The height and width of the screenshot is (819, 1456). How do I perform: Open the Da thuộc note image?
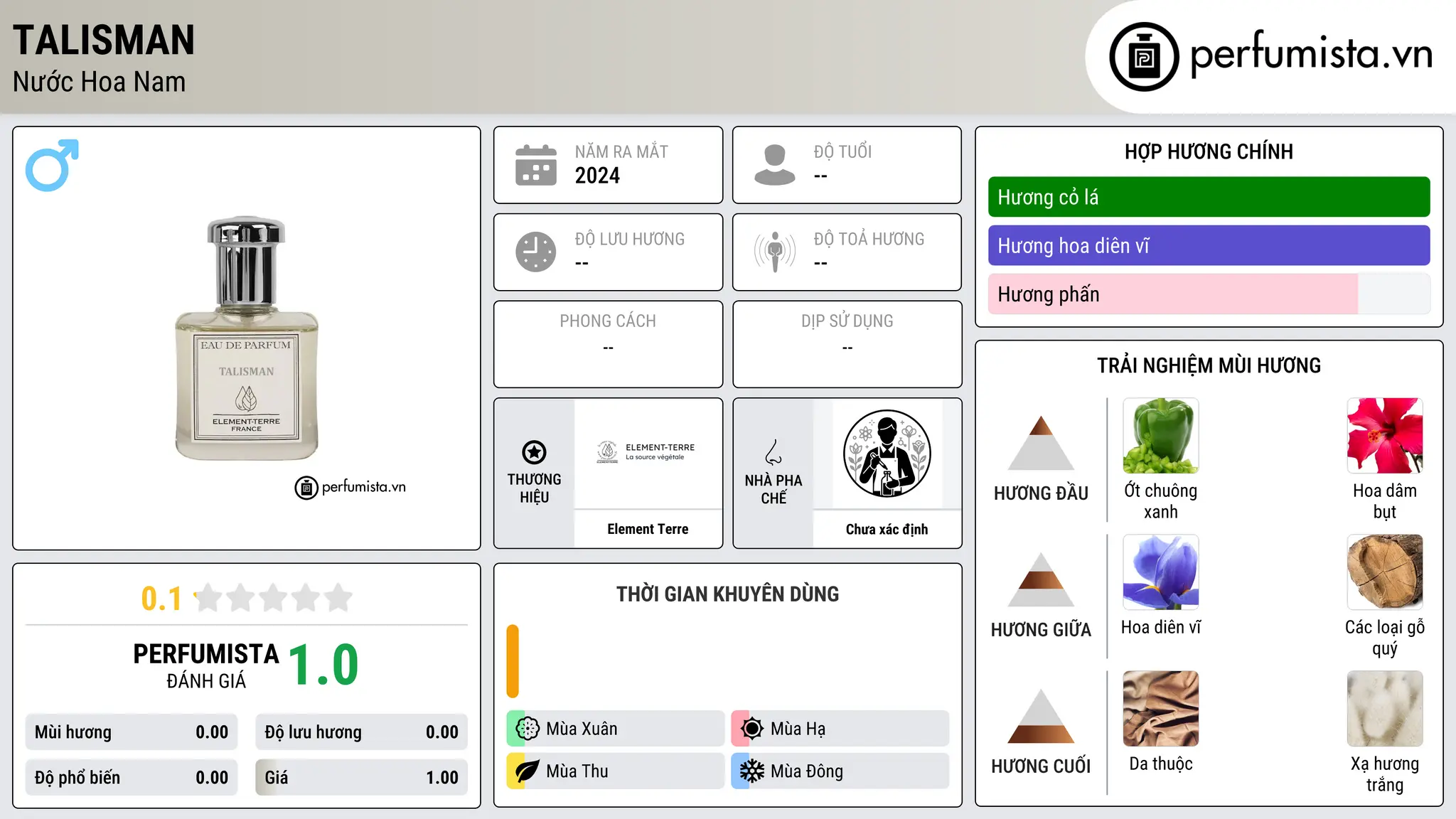[x=1161, y=709]
